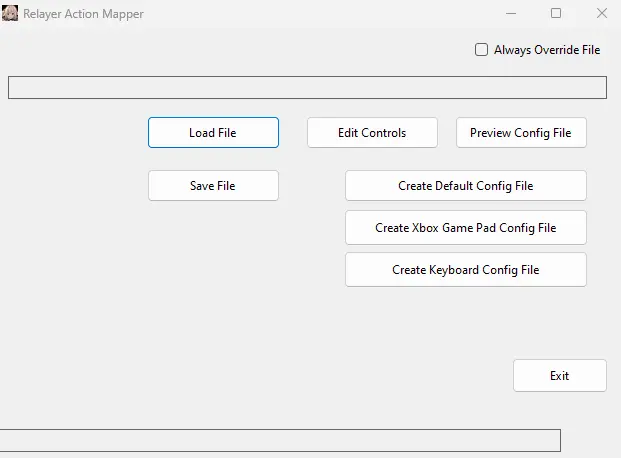Maximize the Relayer Action Mapper window
The height and width of the screenshot is (458, 621).
(x=556, y=13)
